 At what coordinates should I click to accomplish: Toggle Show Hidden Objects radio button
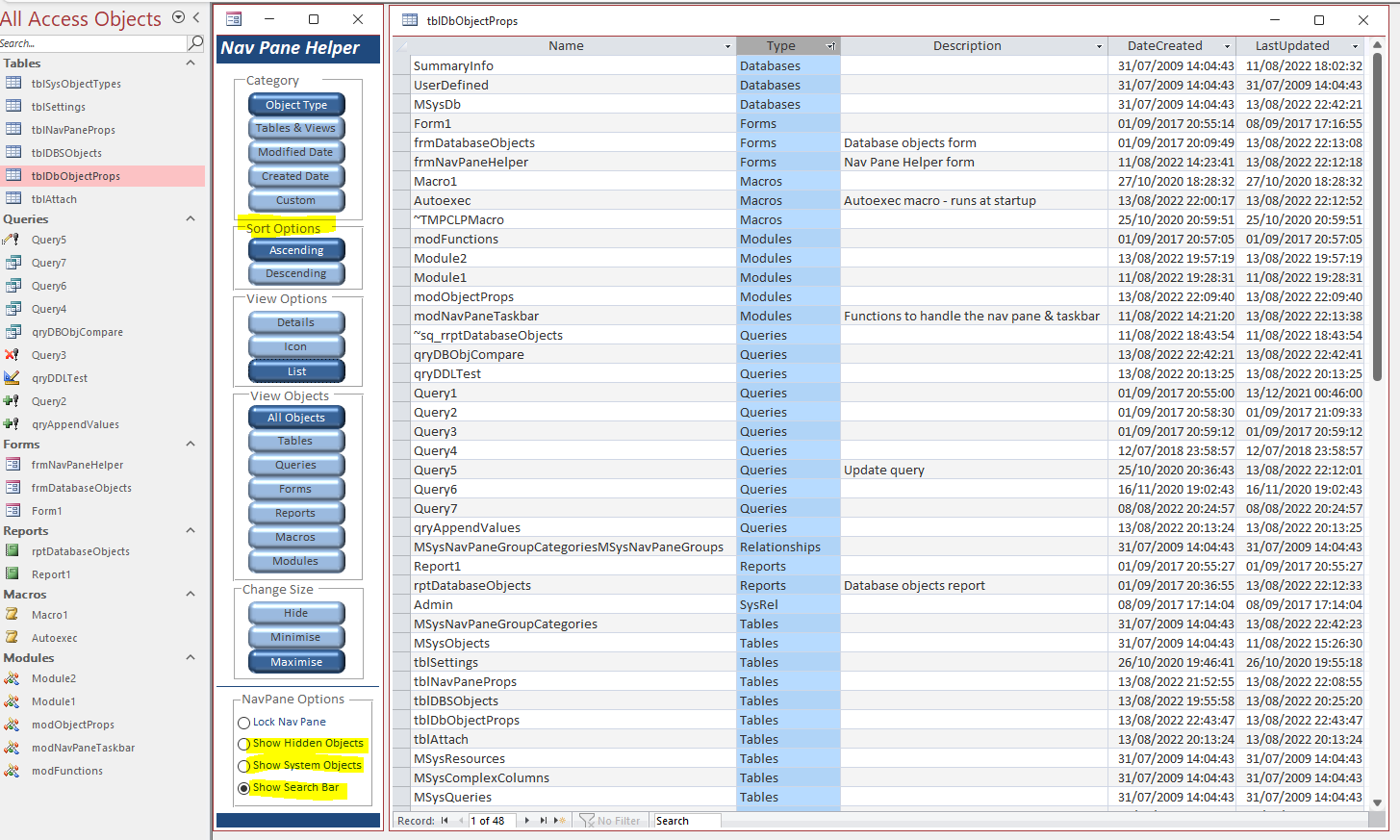244,744
